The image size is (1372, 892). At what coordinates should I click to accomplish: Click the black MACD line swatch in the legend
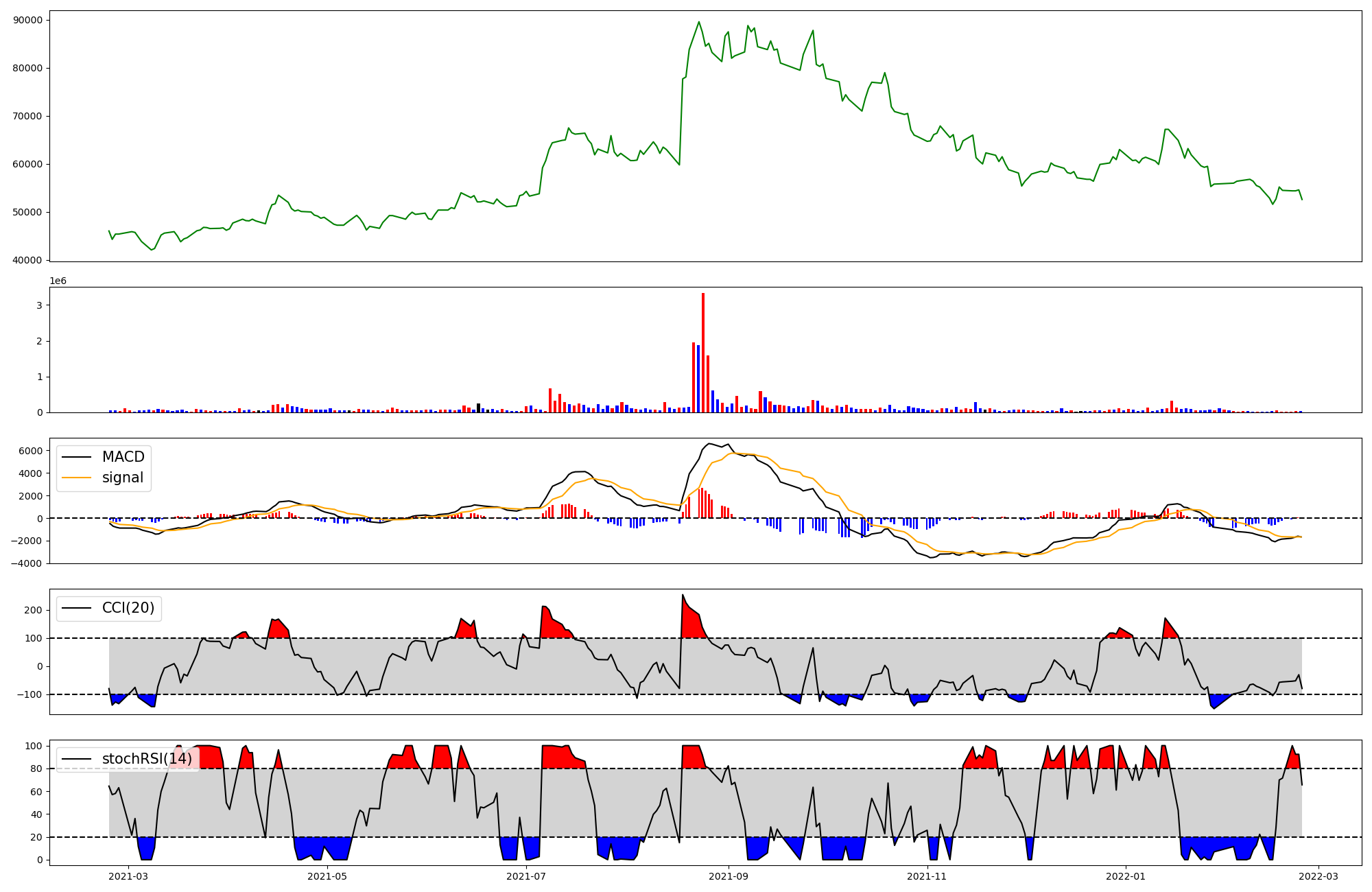[x=76, y=458]
